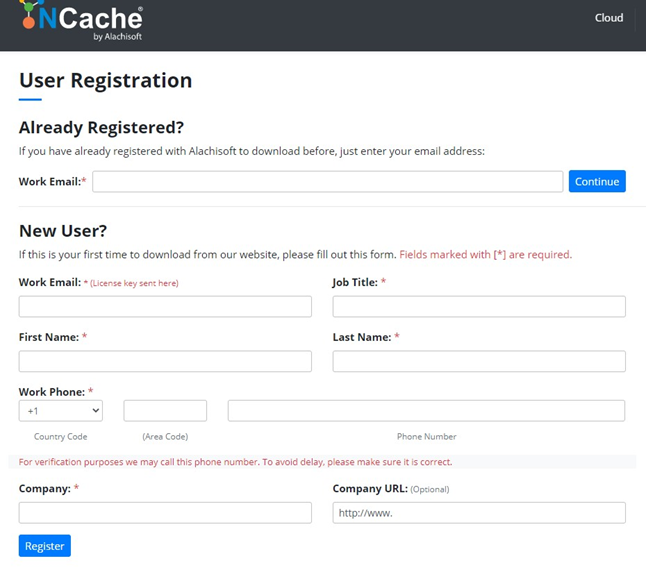
Task: Click the Area Code input box
Action: [x=165, y=411]
